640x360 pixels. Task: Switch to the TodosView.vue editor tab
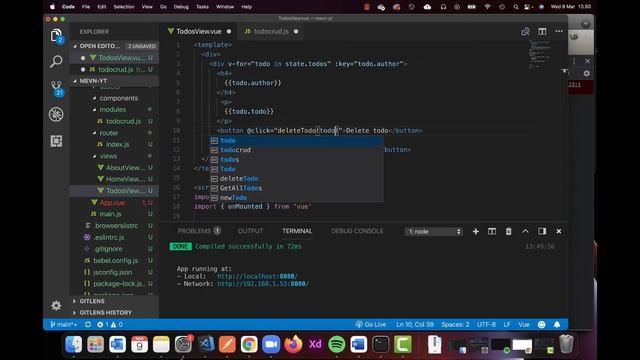199,31
